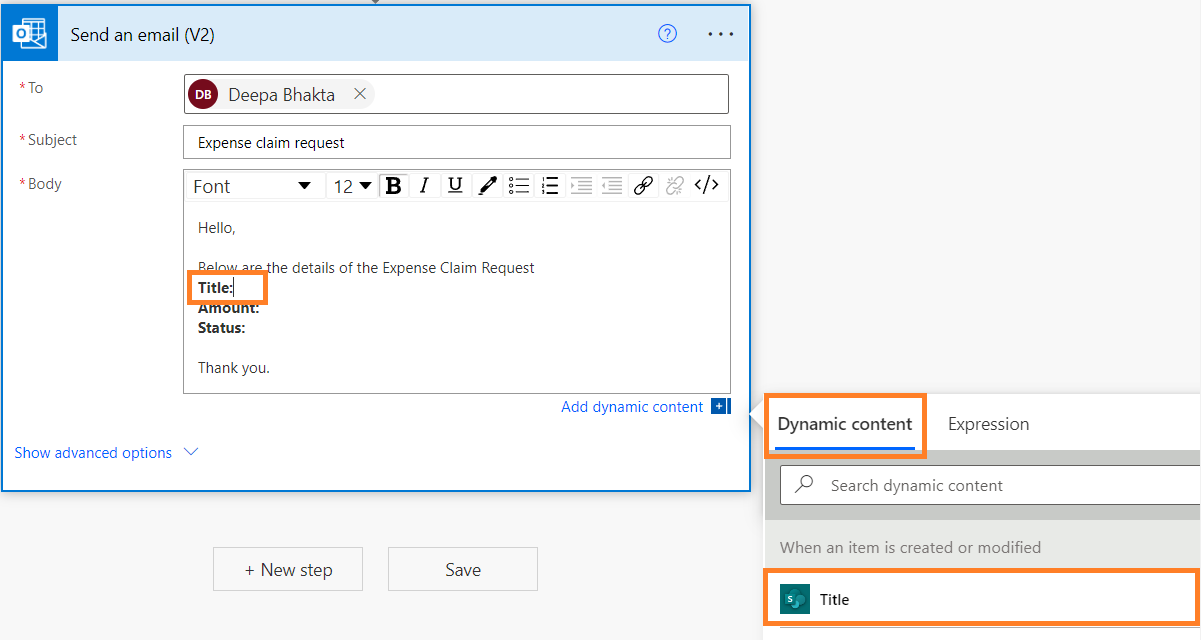The height and width of the screenshot is (640, 1201).
Task: Select the Dynamic content tab
Action: pyautogui.click(x=845, y=424)
